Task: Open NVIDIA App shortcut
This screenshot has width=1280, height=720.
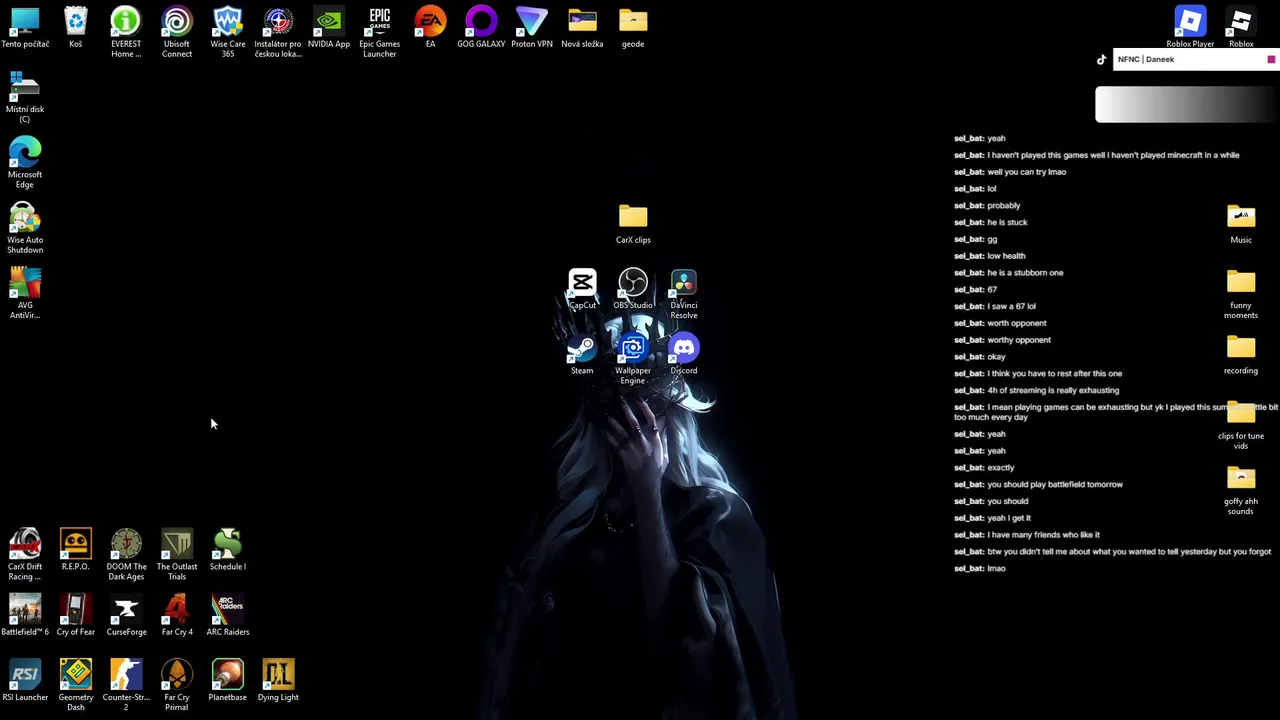Action: pos(329,28)
